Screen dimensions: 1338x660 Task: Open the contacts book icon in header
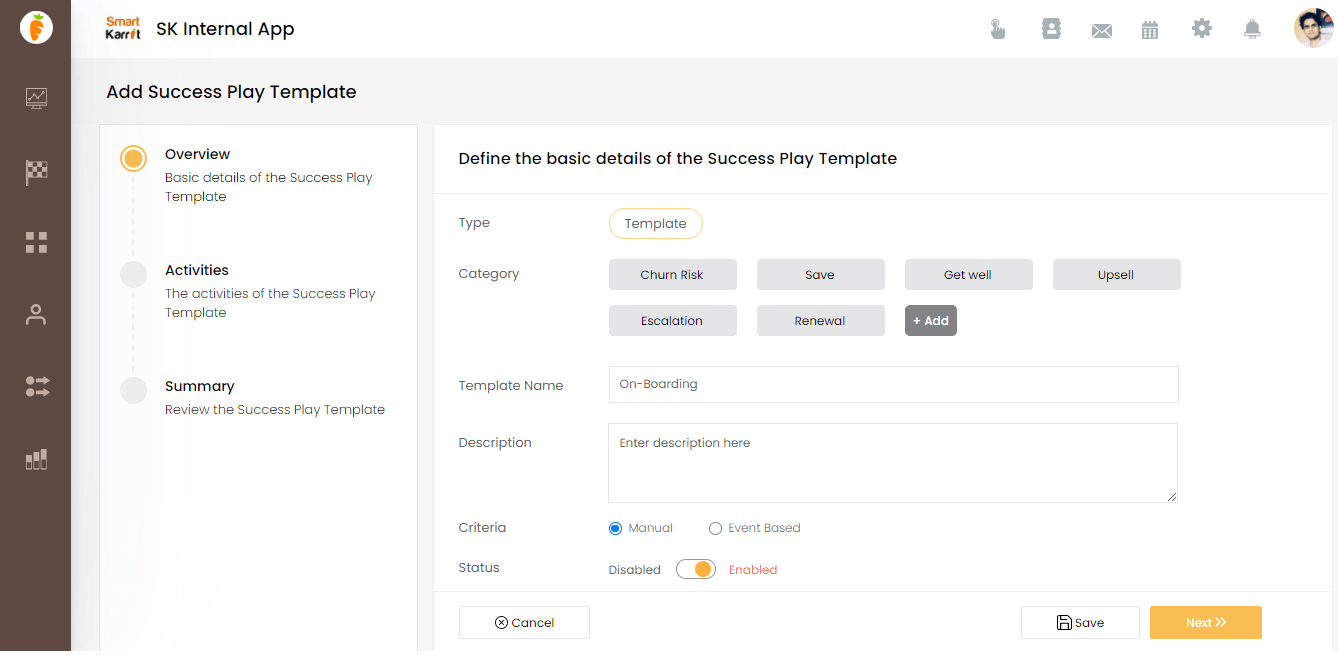click(1051, 29)
